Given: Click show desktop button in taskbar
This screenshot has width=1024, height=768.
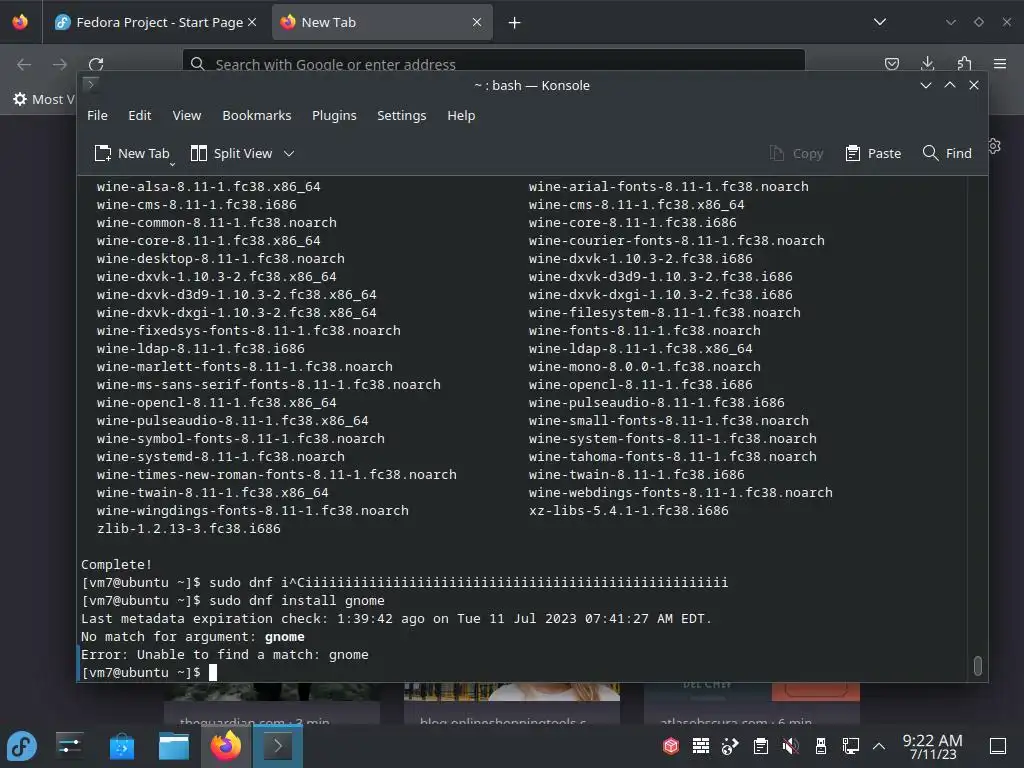Looking at the screenshot, I should (997, 746).
